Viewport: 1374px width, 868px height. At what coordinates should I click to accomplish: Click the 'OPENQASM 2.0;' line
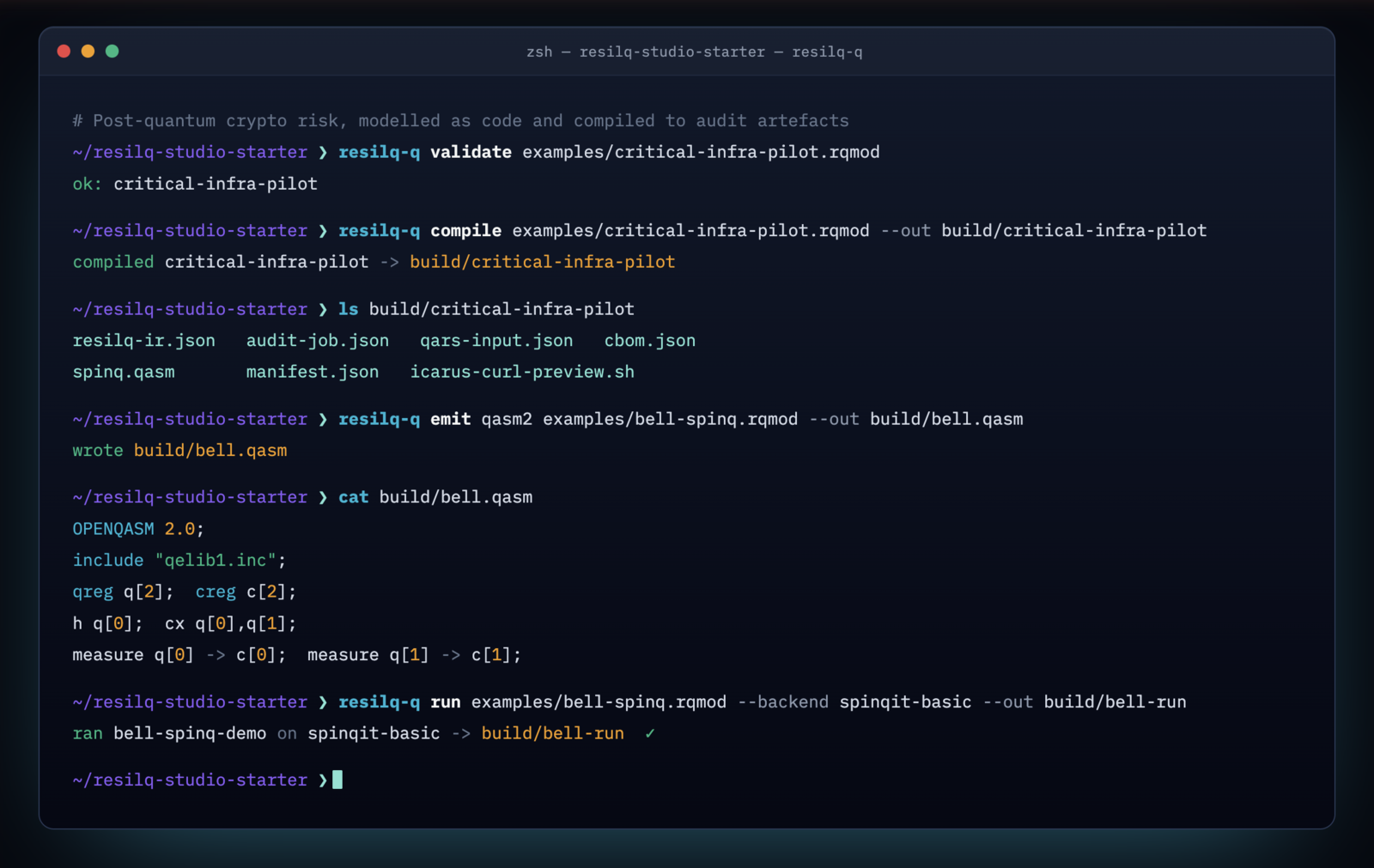138,529
